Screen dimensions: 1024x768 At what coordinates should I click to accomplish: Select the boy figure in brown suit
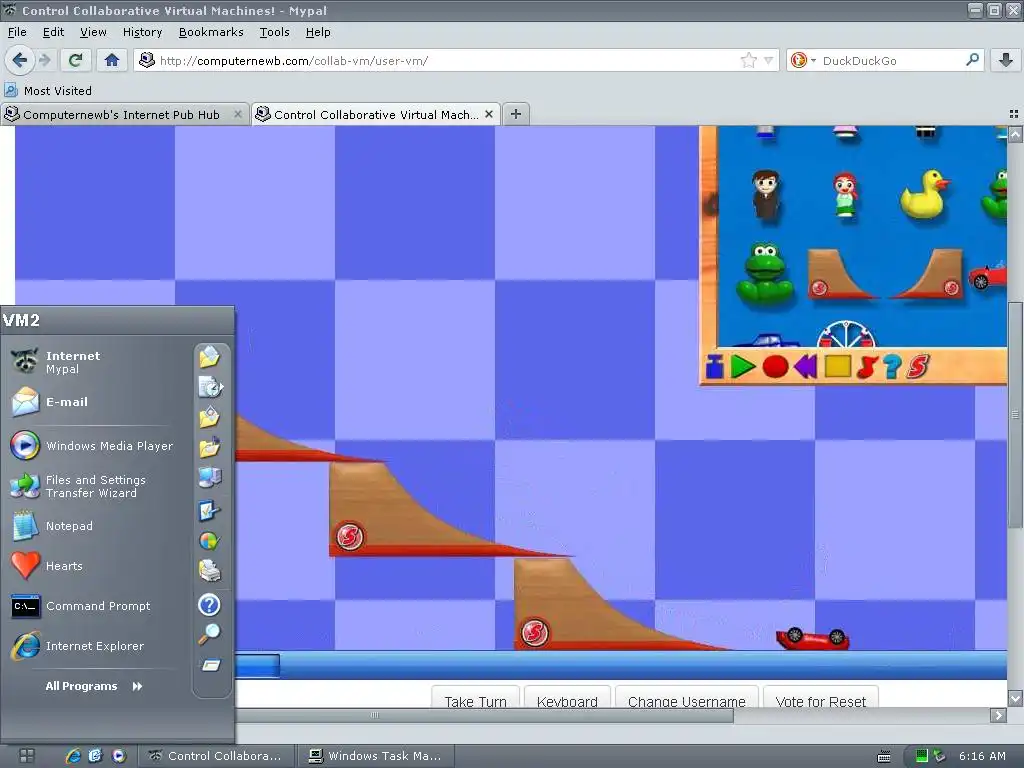tap(765, 195)
